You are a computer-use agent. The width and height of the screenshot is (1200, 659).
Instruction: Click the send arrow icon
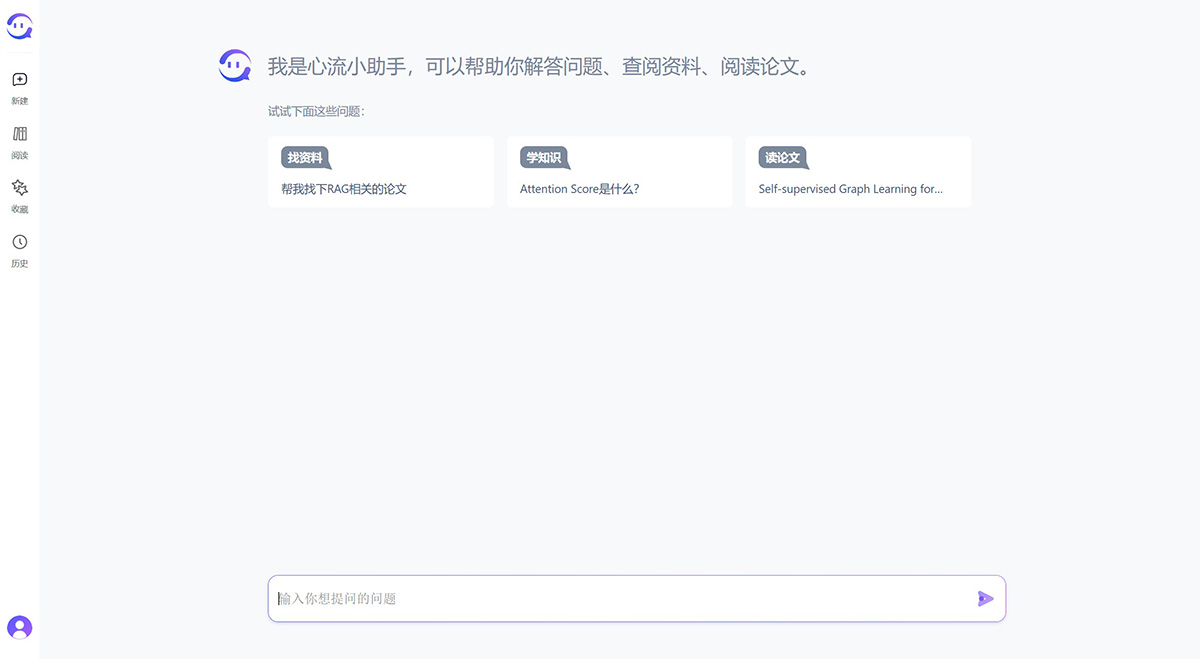coord(986,598)
